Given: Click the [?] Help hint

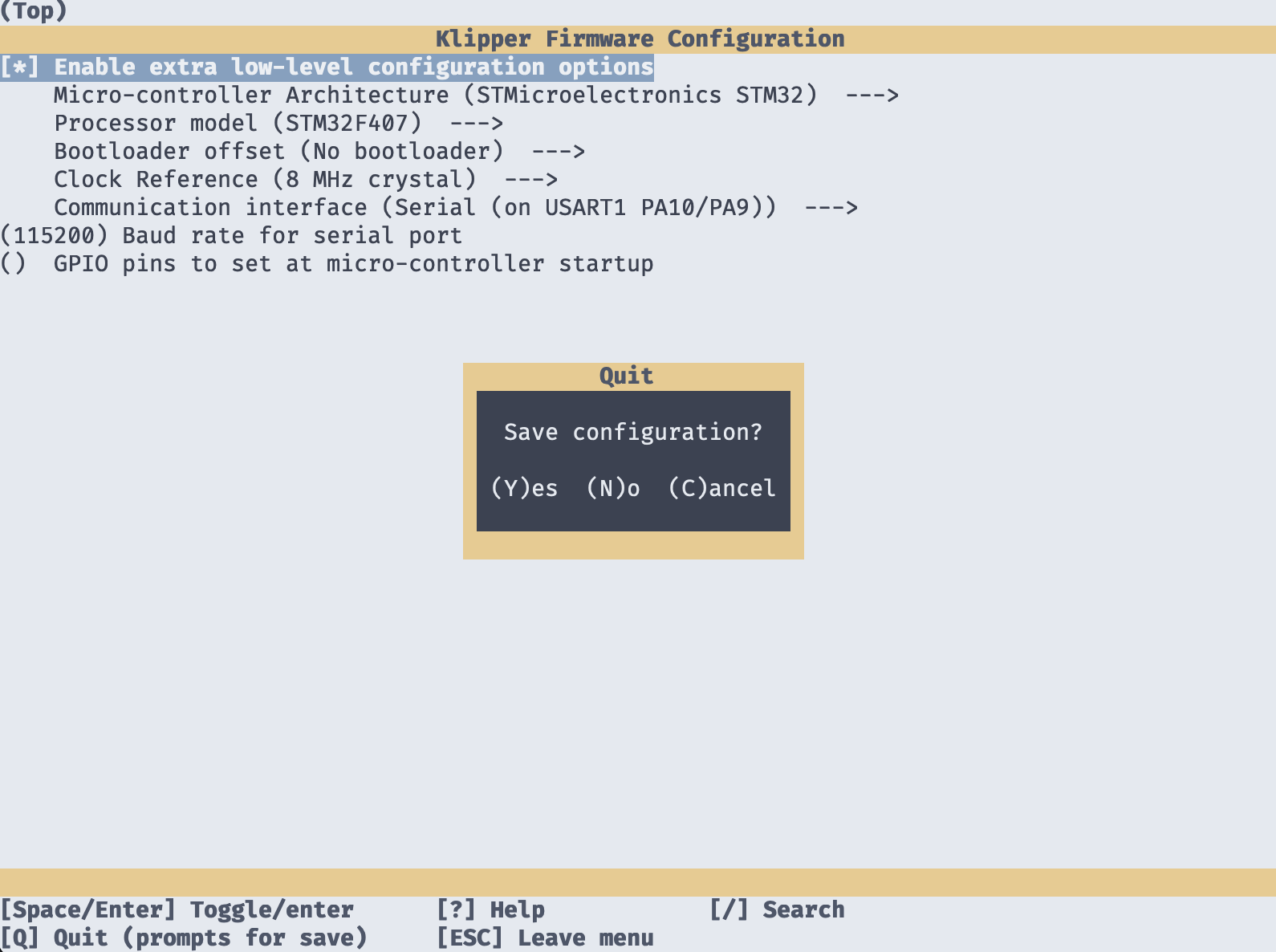Looking at the screenshot, I should 490,910.
